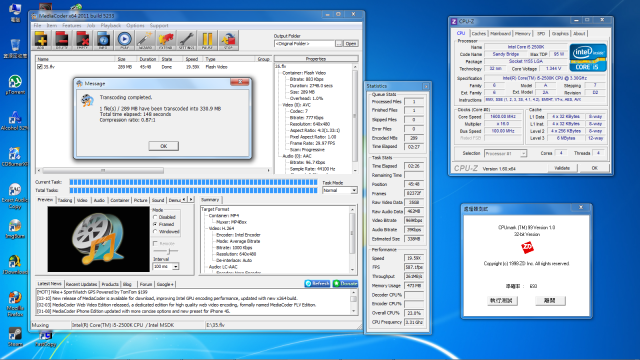The image size is (640, 360).
Task: Click the Donate button
Action: [345, 283]
